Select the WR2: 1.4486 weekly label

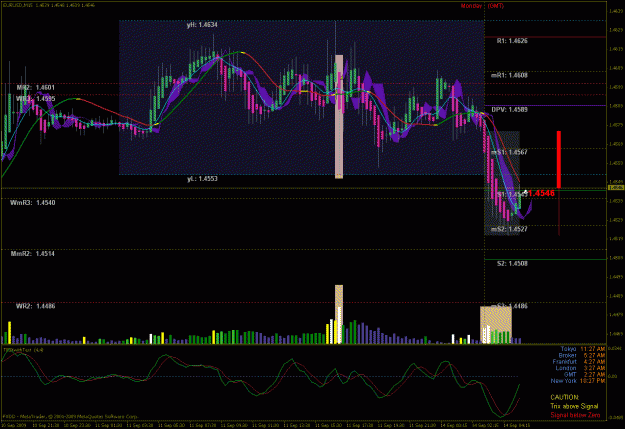(x=35, y=306)
